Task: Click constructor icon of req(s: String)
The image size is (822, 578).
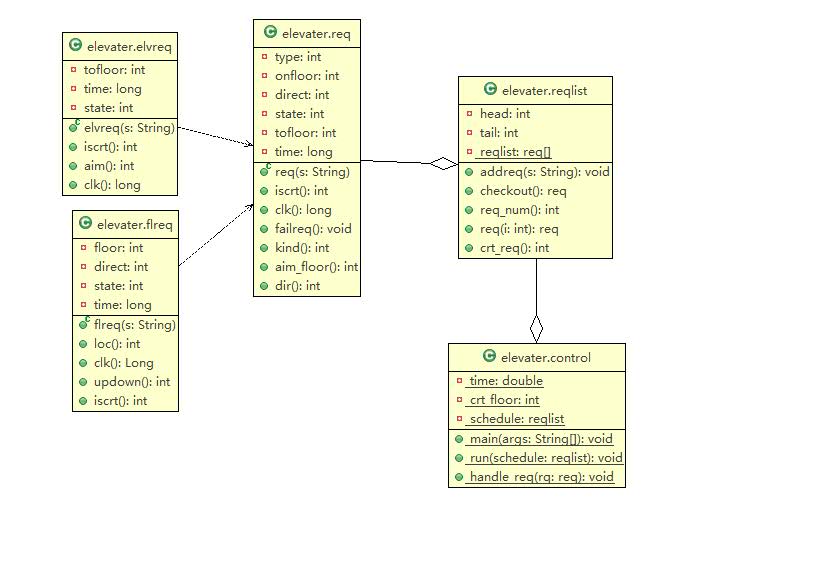Action: click(x=265, y=170)
